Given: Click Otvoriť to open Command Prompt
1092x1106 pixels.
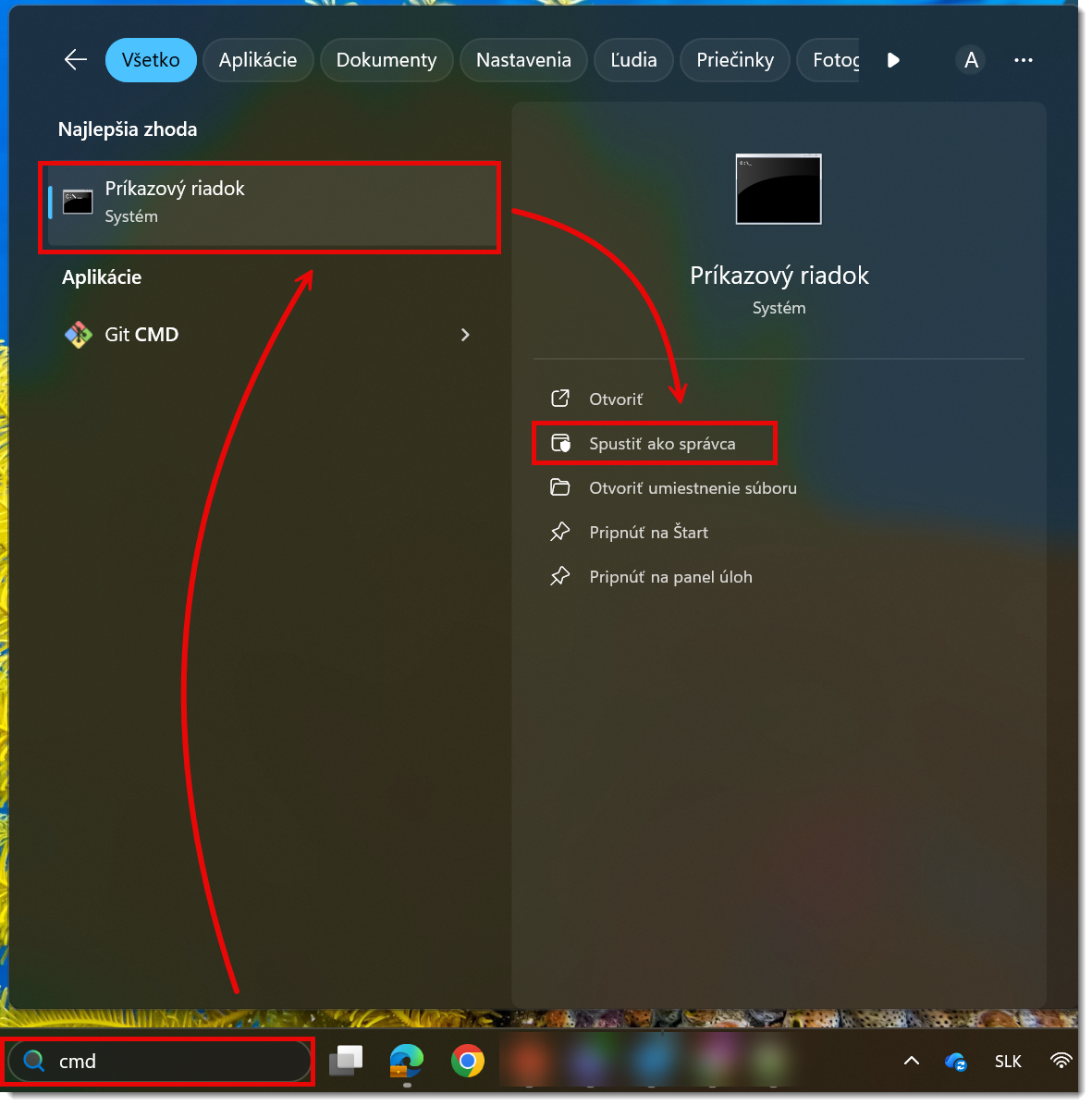Looking at the screenshot, I should coord(616,399).
